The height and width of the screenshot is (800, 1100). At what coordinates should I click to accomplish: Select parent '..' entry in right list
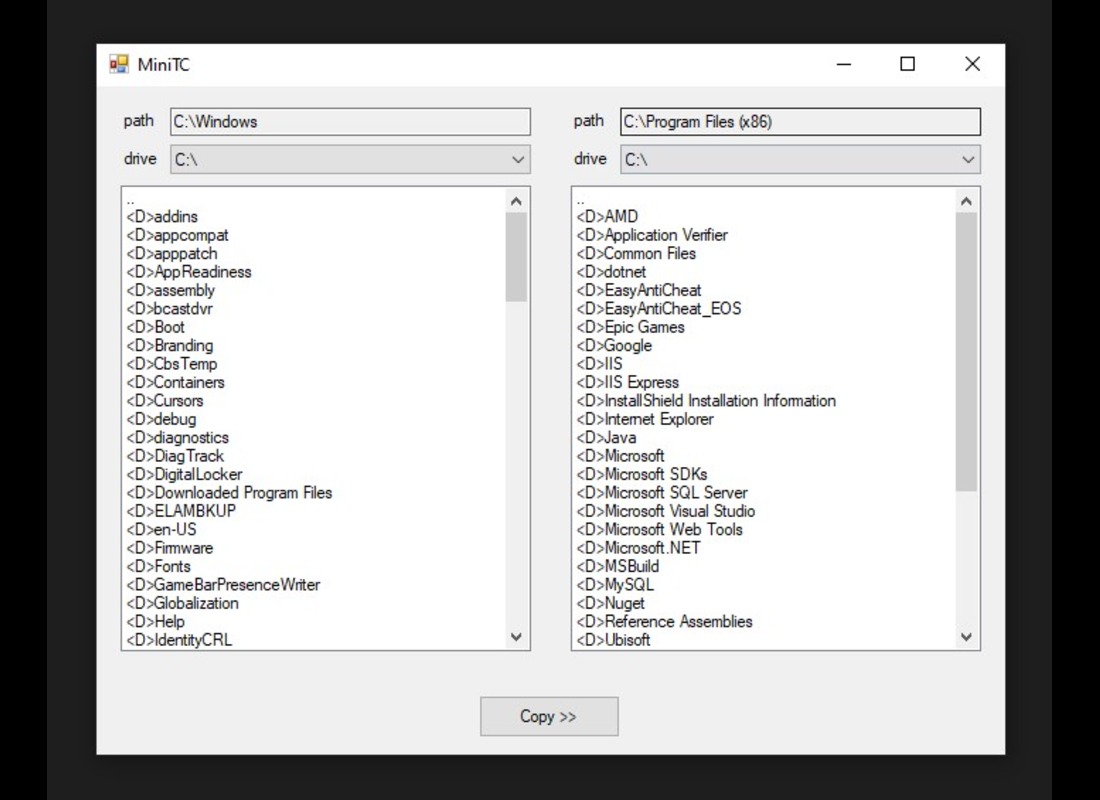point(580,200)
